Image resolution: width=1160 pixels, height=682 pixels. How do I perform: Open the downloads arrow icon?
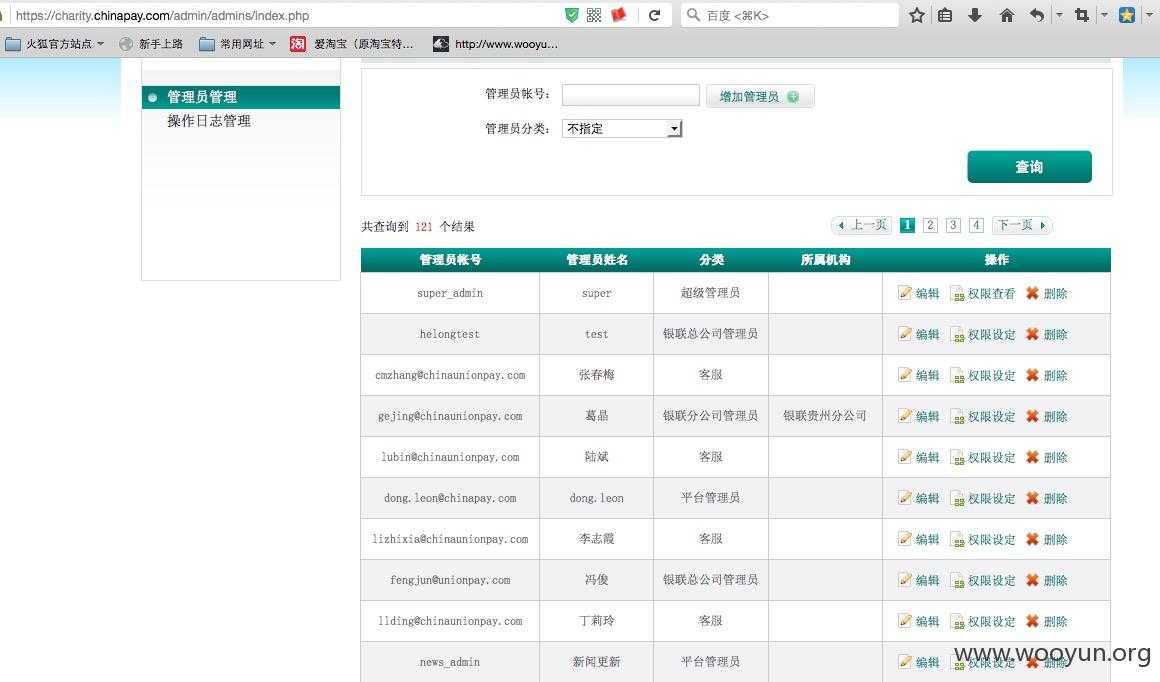(x=975, y=15)
